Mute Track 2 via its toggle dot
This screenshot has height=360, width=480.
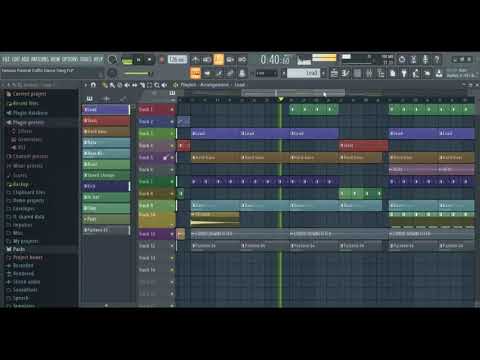(x=172, y=122)
